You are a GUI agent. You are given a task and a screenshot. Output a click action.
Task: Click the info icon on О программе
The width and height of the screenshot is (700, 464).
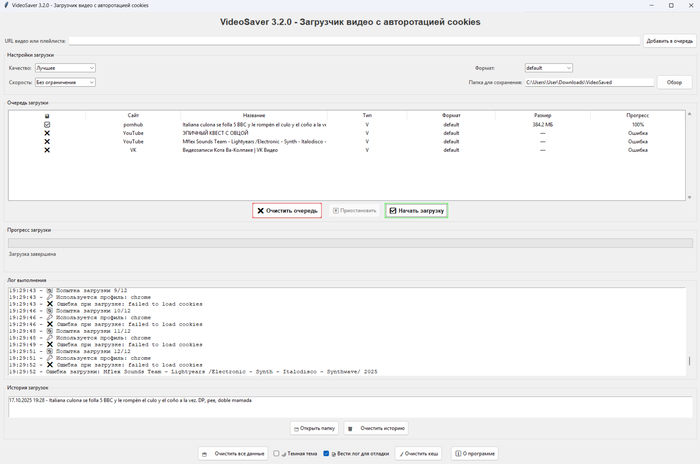[459, 453]
